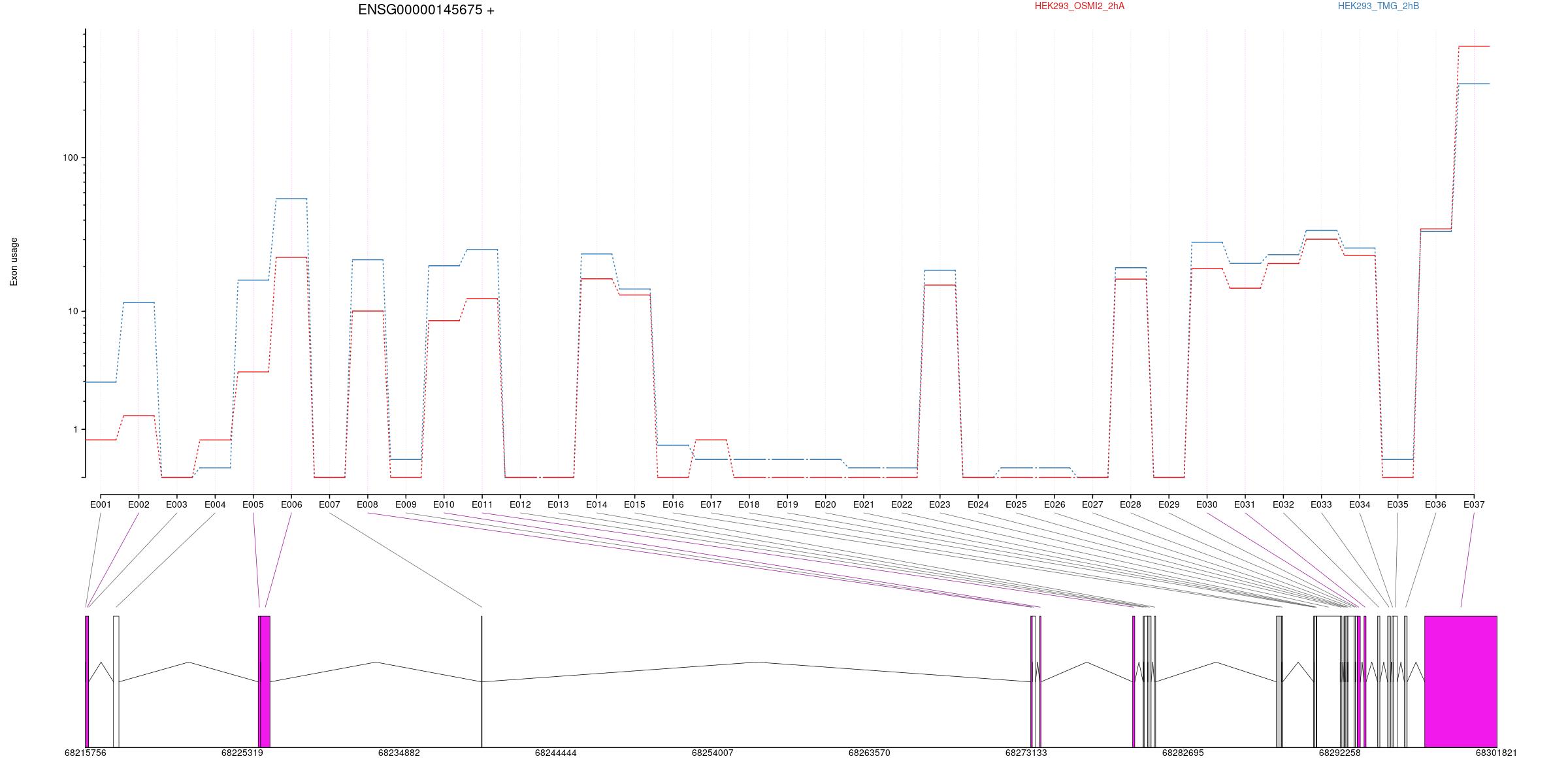Click exon label E008
Screen dimensions: 1568x784
click(367, 504)
